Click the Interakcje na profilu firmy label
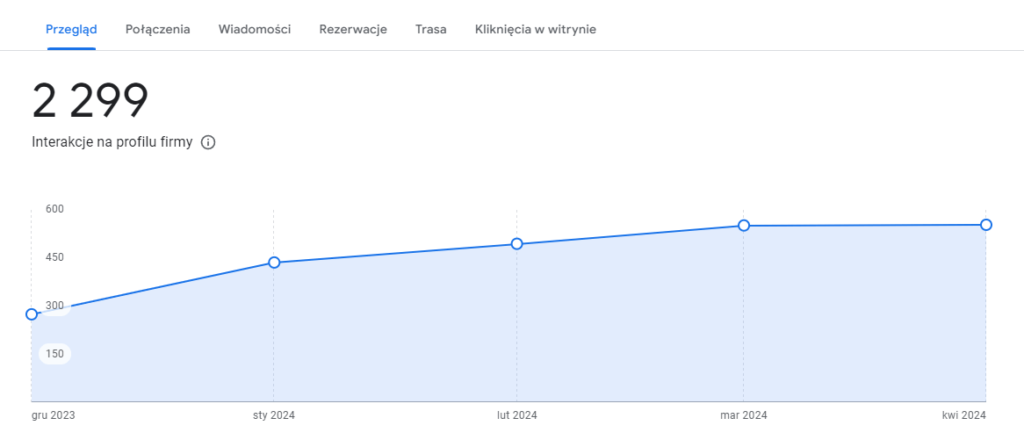 click(x=112, y=142)
